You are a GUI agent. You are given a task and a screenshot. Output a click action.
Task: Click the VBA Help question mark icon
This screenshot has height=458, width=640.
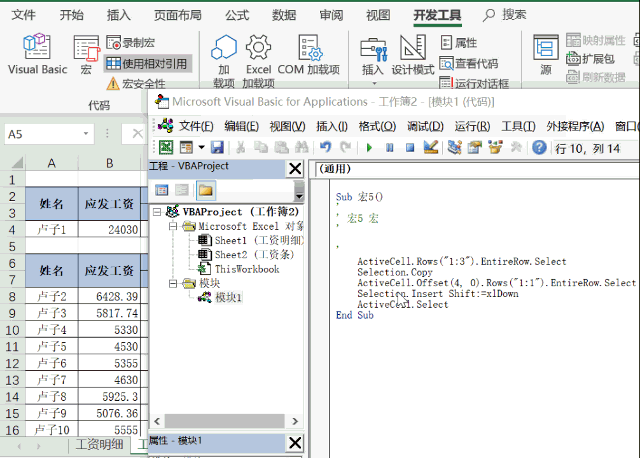(x=539, y=147)
